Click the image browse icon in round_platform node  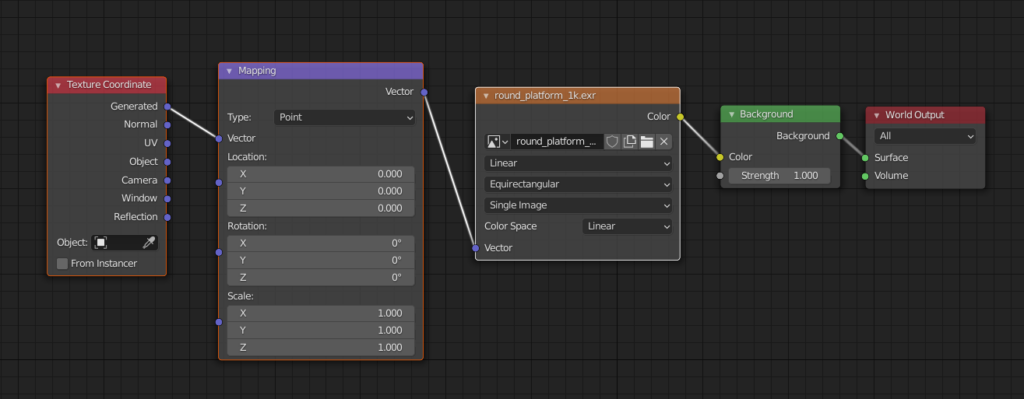[497, 142]
